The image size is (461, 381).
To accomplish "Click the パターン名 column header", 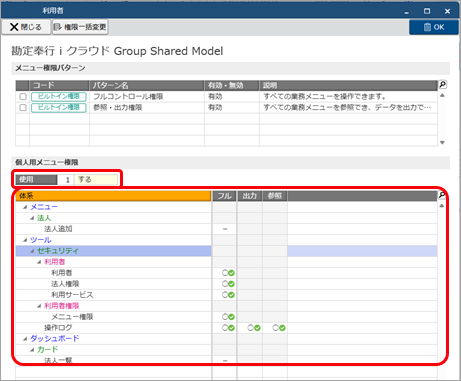I will coord(147,85).
